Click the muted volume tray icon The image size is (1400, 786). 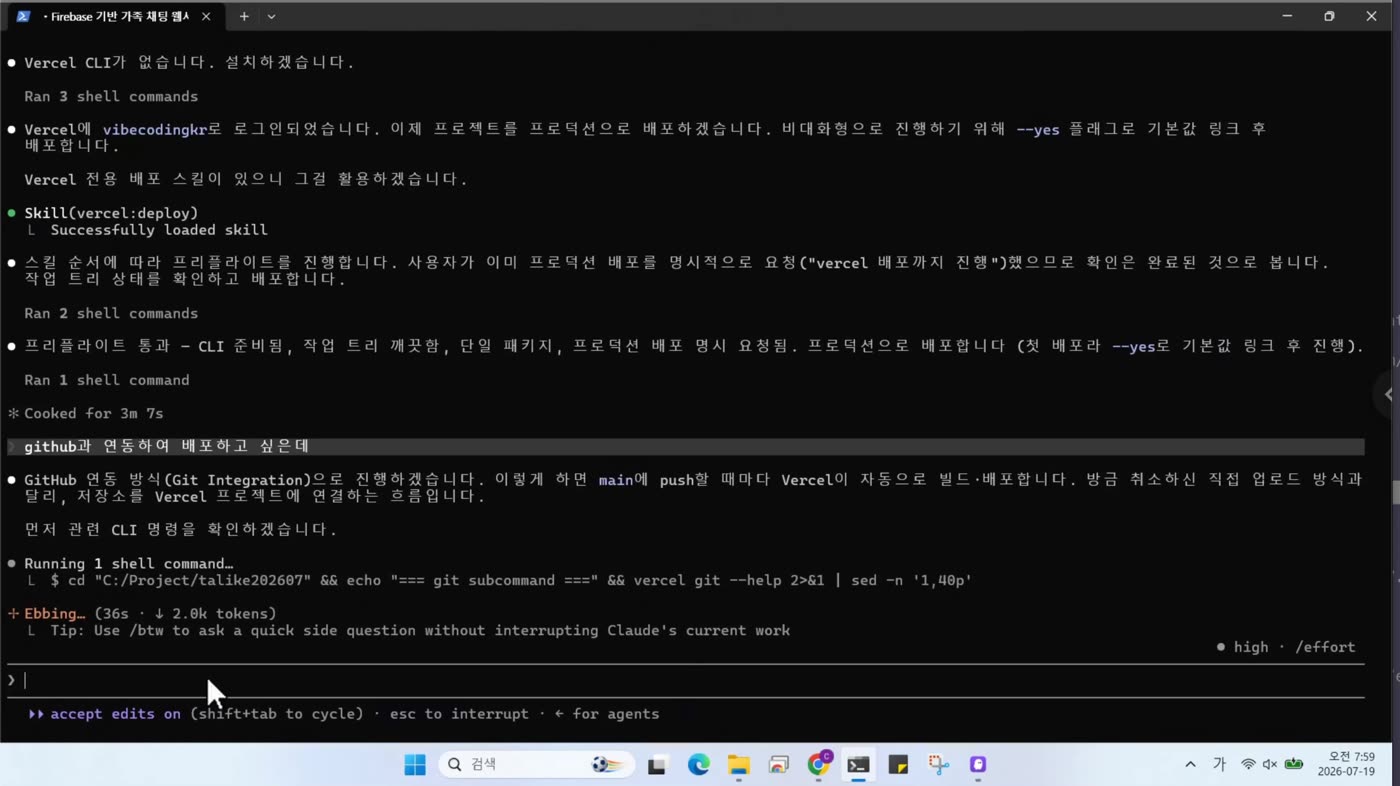click(1270, 765)
